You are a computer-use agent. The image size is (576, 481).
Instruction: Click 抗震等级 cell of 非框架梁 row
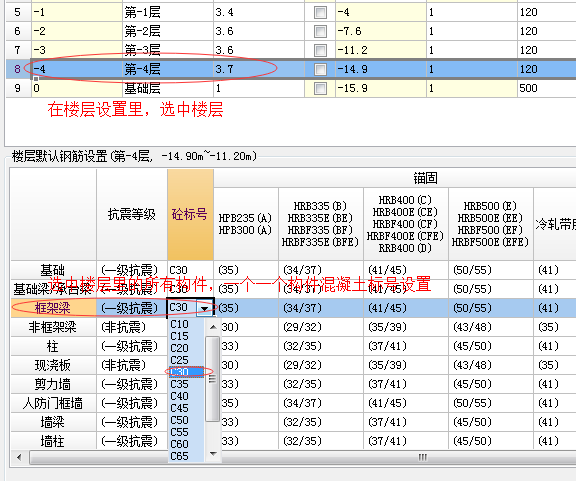pyautogui.click(x=132, y=327)
